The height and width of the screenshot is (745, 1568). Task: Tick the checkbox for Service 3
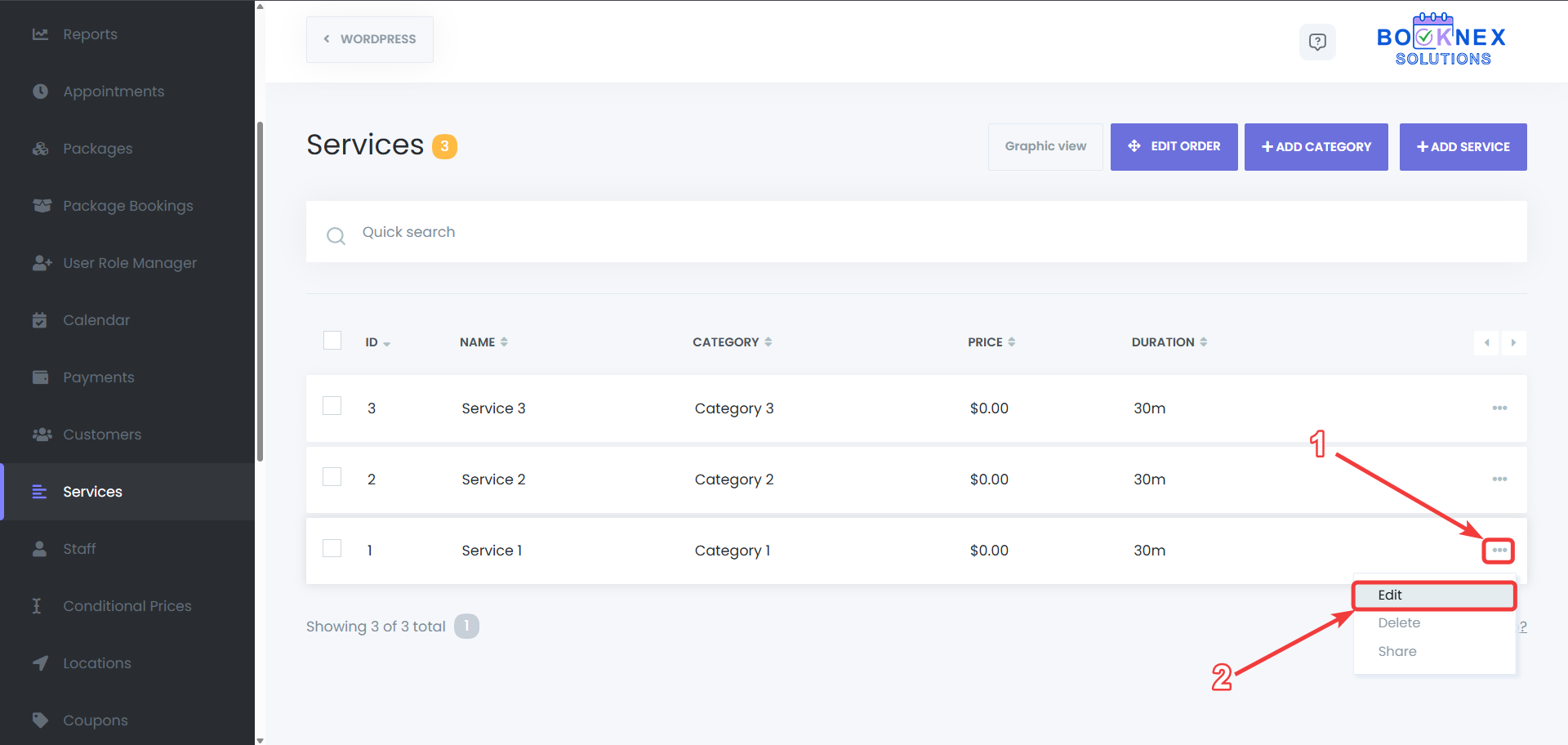(332, 406)
